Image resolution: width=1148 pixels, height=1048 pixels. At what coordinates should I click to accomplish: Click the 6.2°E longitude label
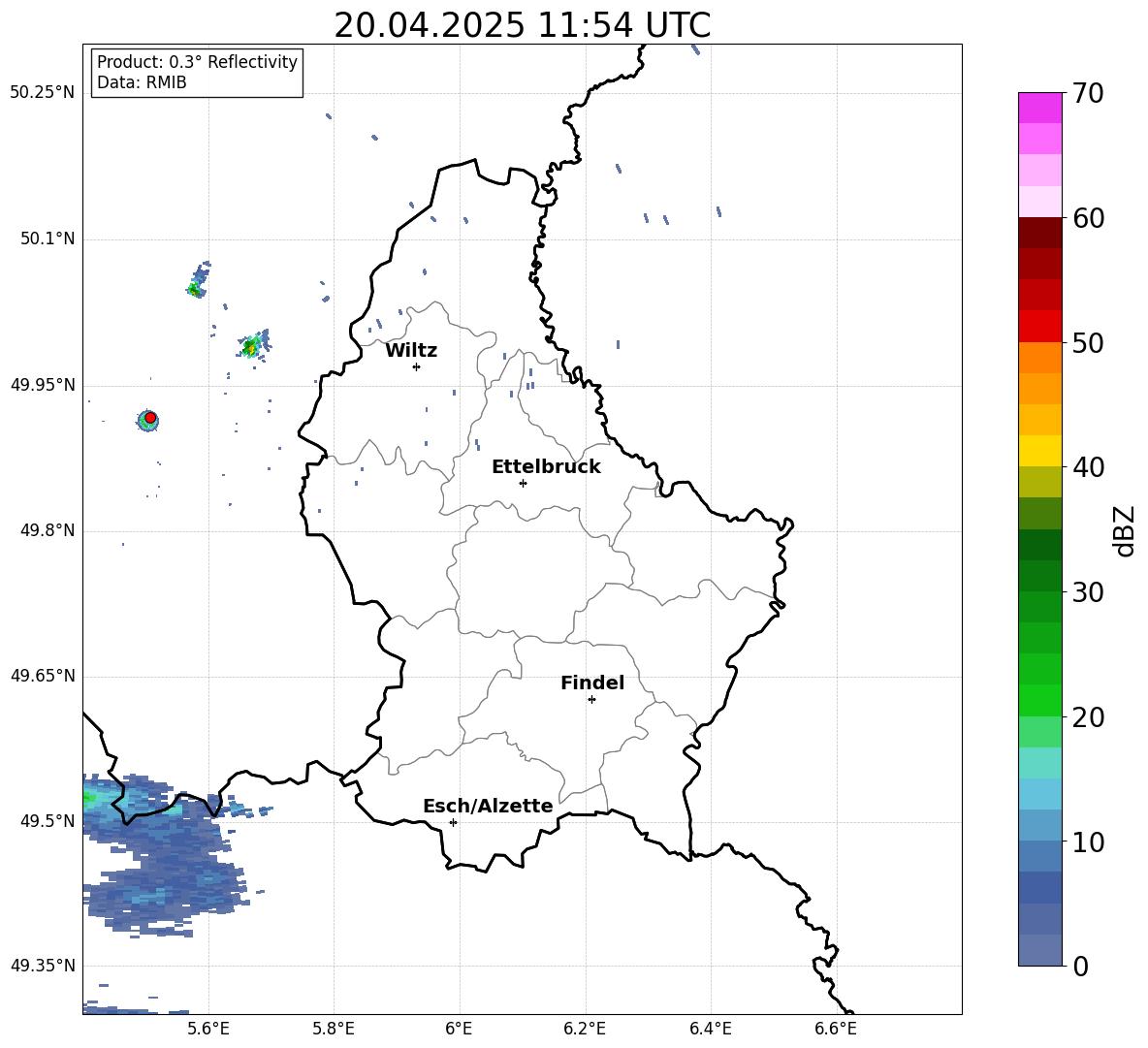[x=585, y=1029]
